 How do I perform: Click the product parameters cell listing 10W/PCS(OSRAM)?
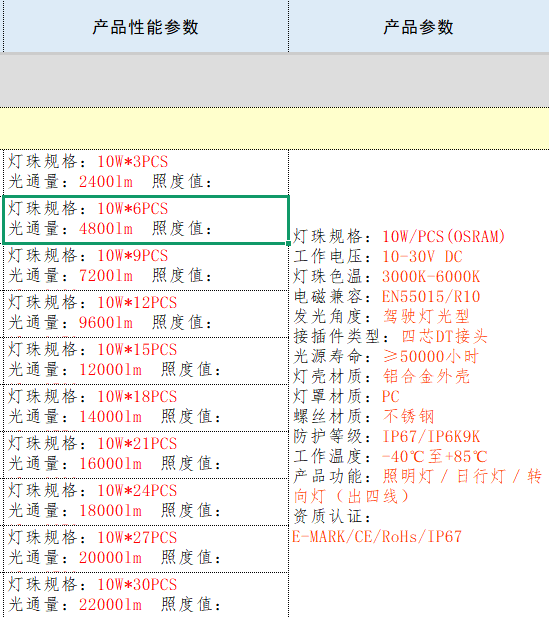tap(419, 383)
